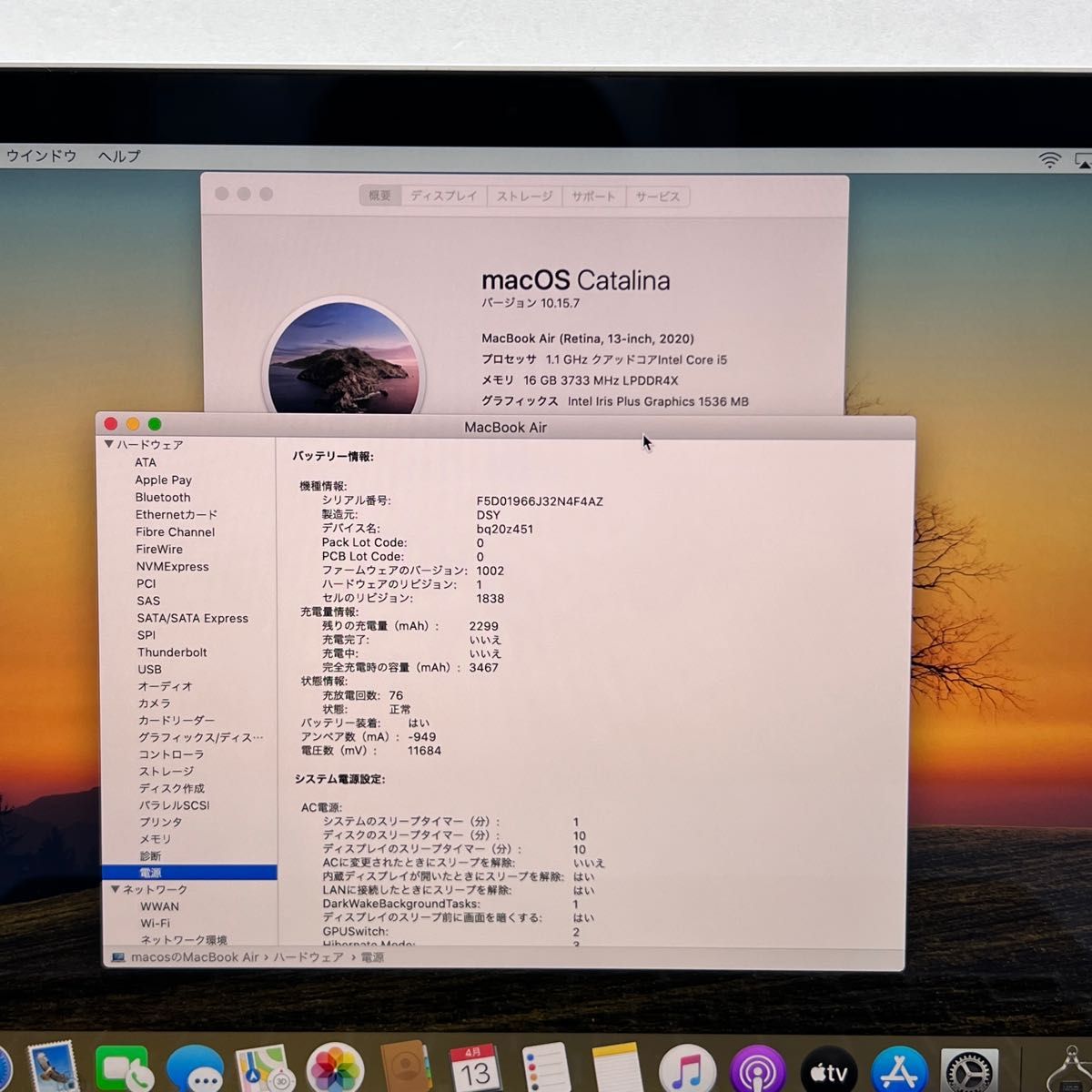The width and height of the screenshot is (1092, 1092).
Task: Select Thunderbolt in the sidebar
Action: point(172,652)
